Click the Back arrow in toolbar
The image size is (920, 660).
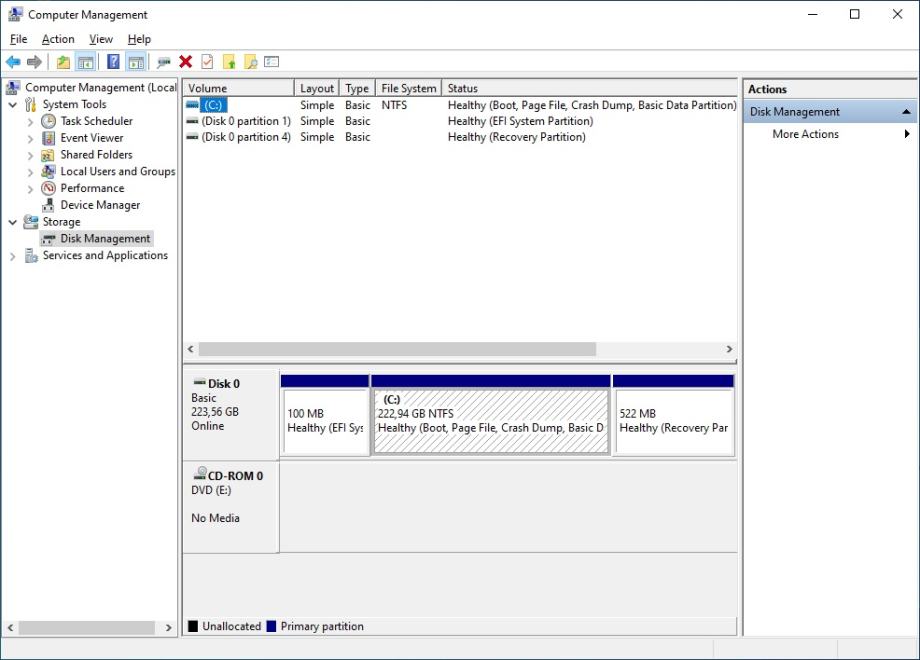click(x=13, y=62)
